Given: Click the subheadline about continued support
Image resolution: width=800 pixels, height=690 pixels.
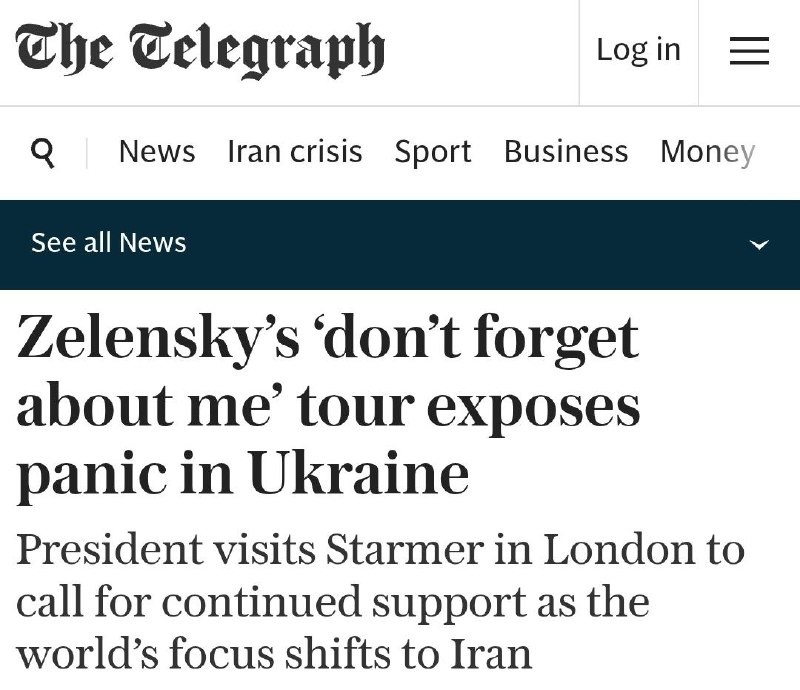Looking at the screenshot, I should click(380, 602).
